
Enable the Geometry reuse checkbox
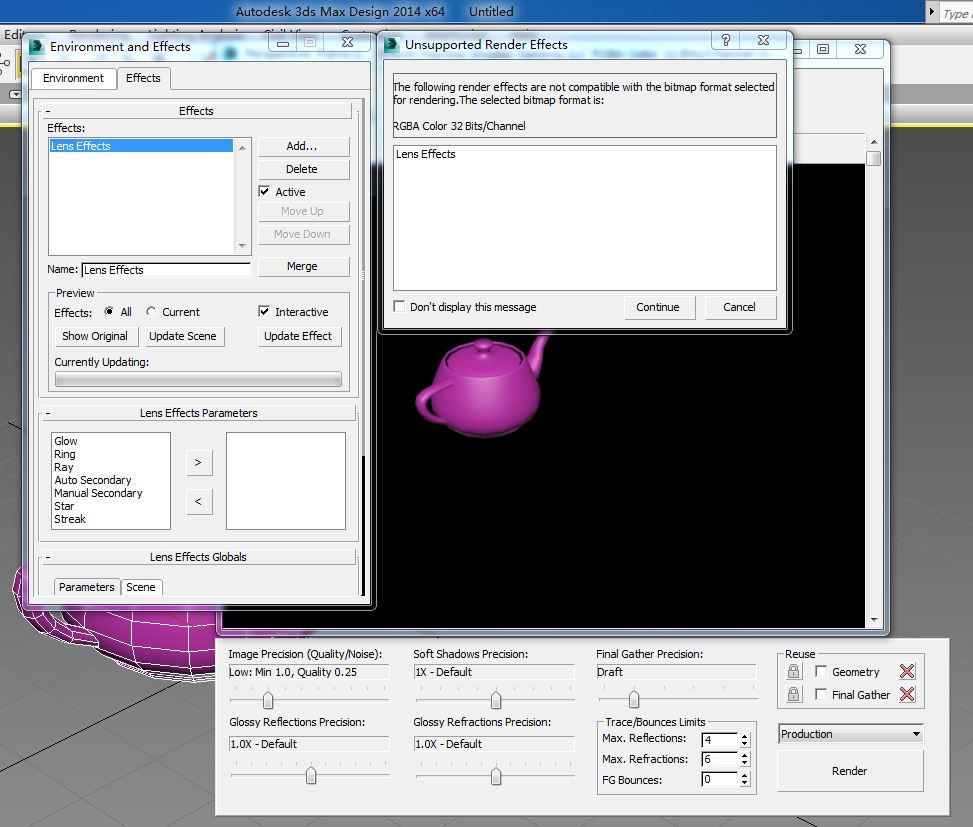(821, 671)
